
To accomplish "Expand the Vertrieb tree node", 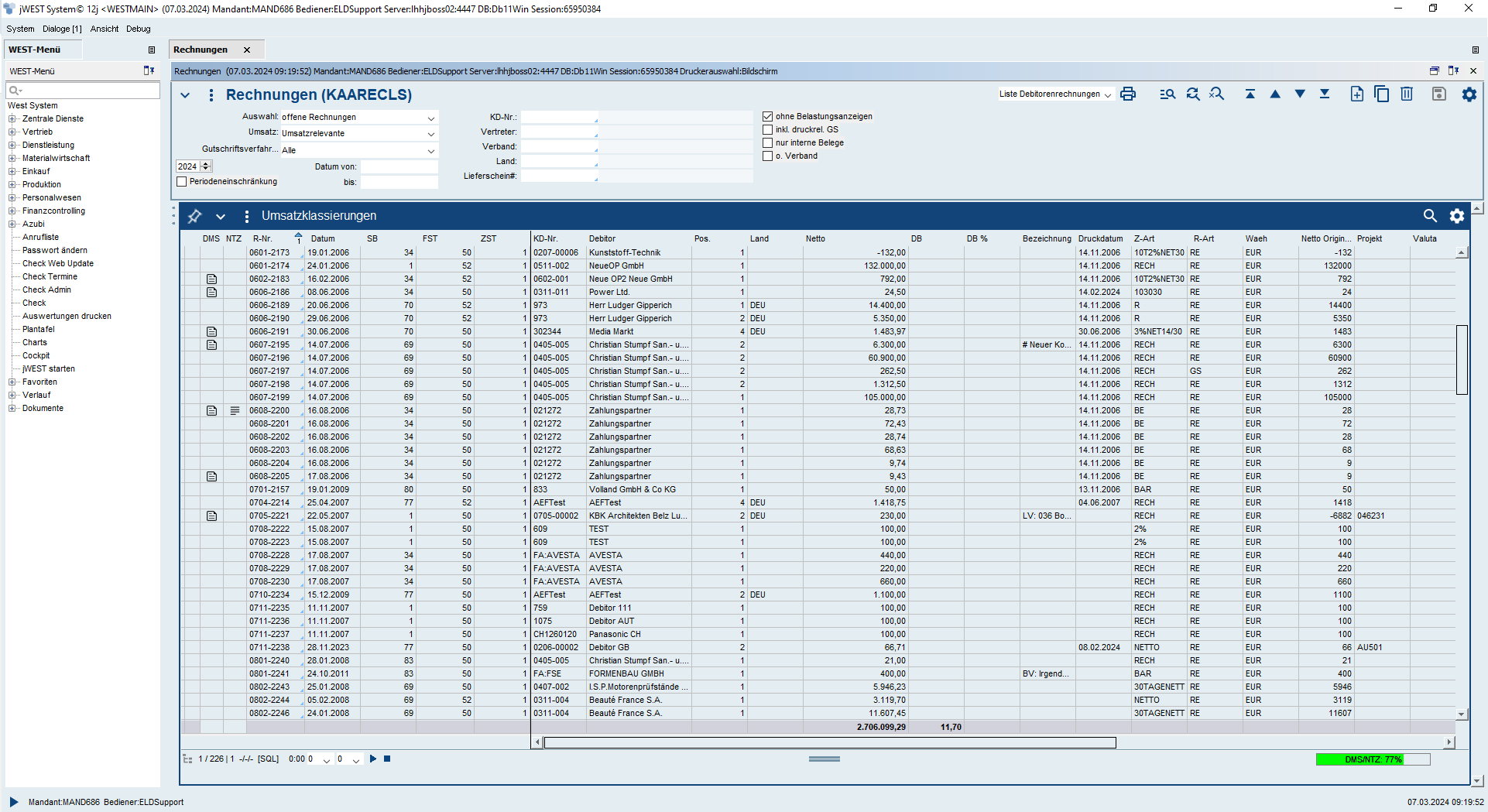I will coord(12,132).
